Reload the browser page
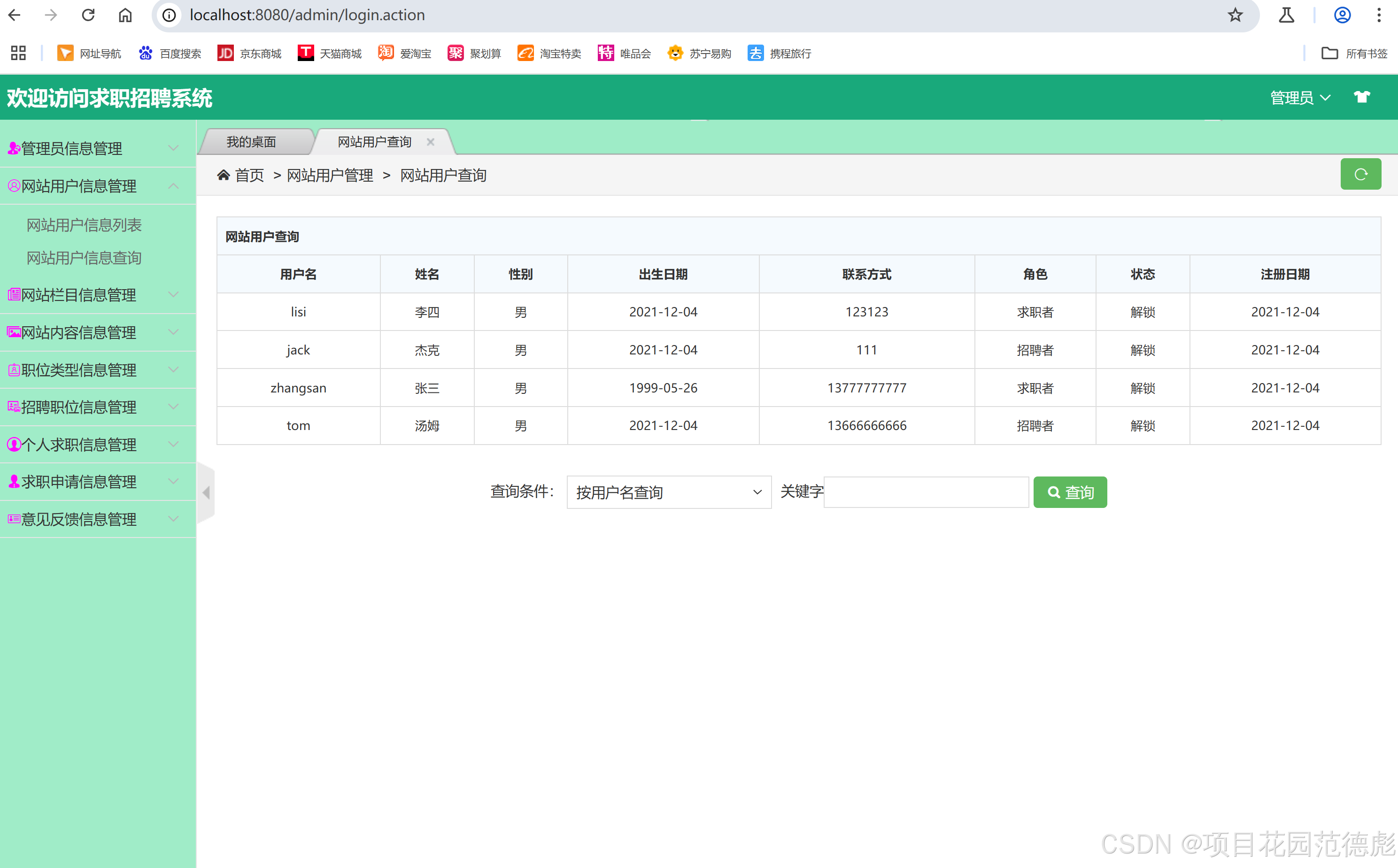This screenshot has height=868, width=1398. [x=88, y=15]
